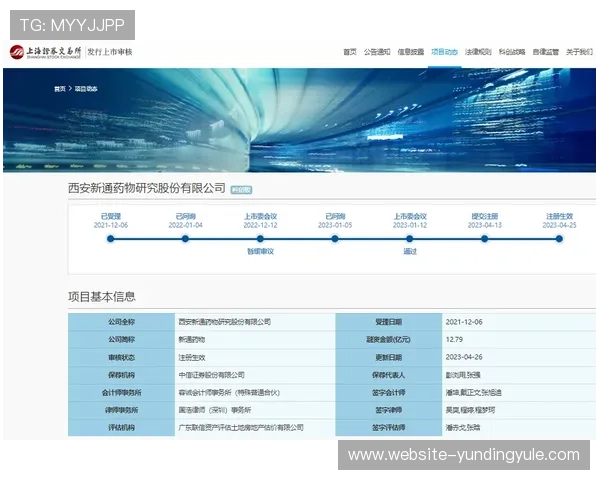
Task: Select the 注册生效 2023-04-25 timeline dot
Action: coord(559,239)
